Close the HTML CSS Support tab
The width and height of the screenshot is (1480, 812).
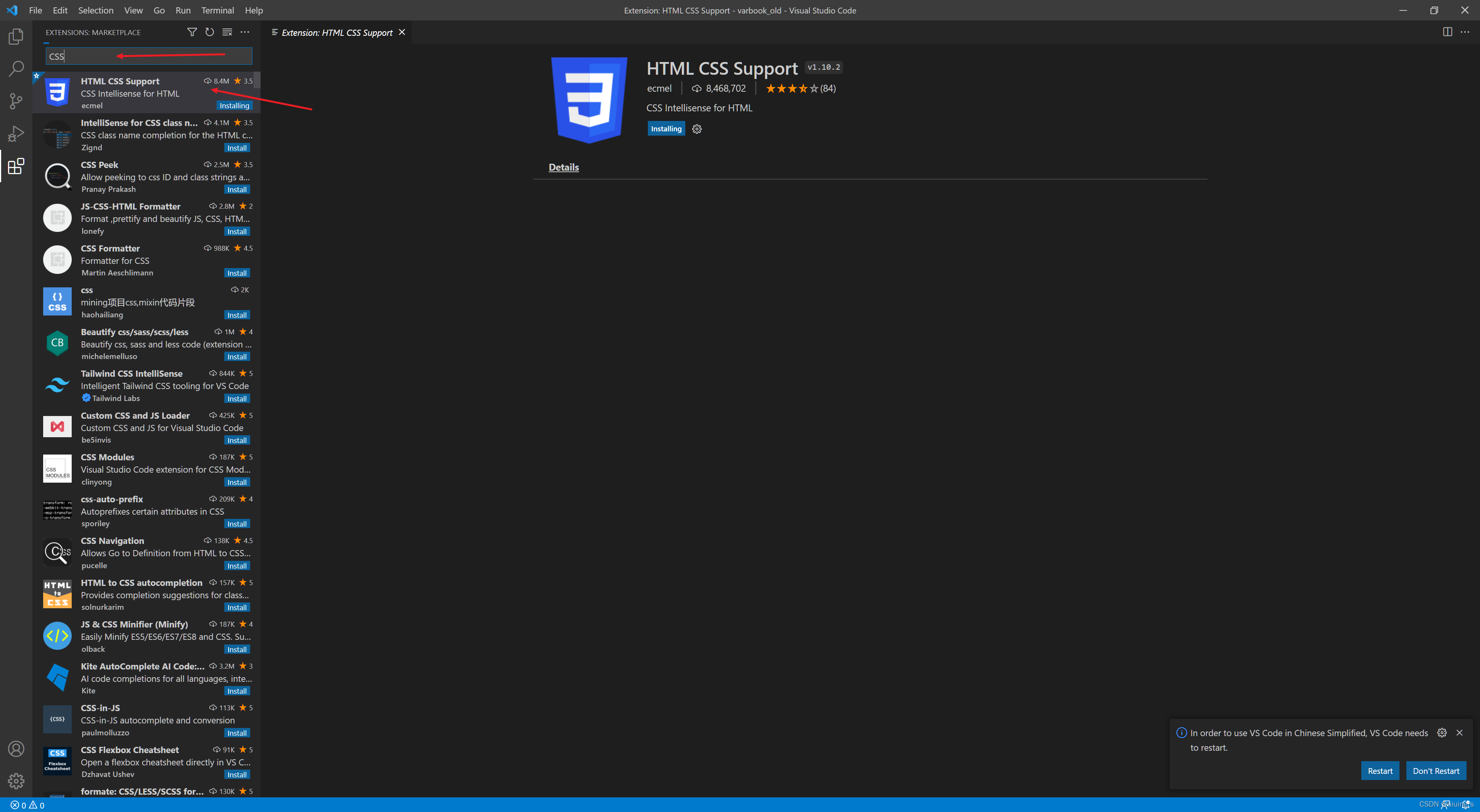402,32
